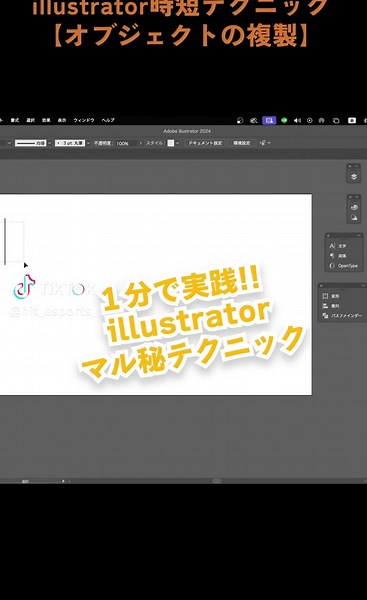Open the OpenType panel

pos(343,266)
